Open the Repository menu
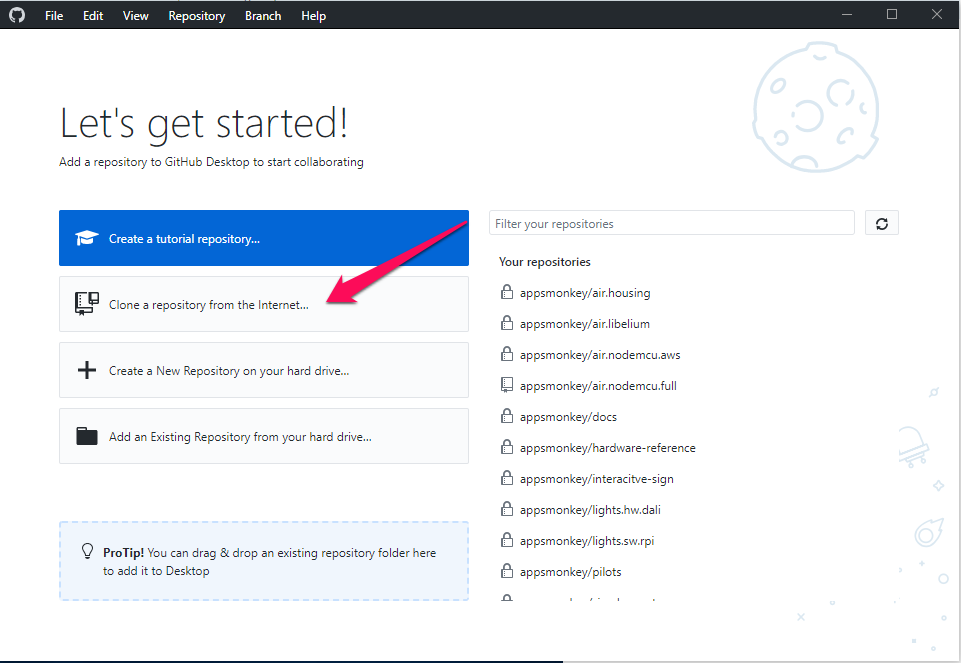This screenshot has height=663, width=961. pyautogui.click(x=197, y=16)
